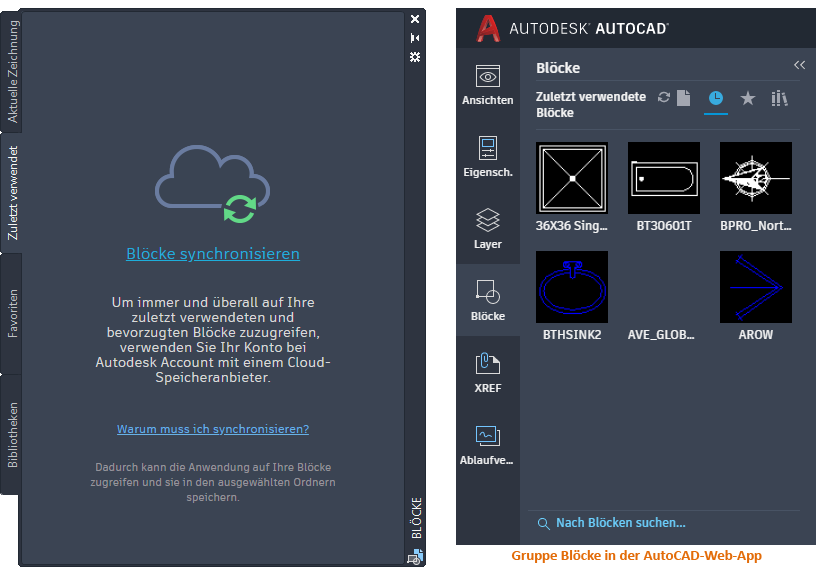816x567 pixels.
Task: Click the search magnifier icon
Action: [543, 524]
